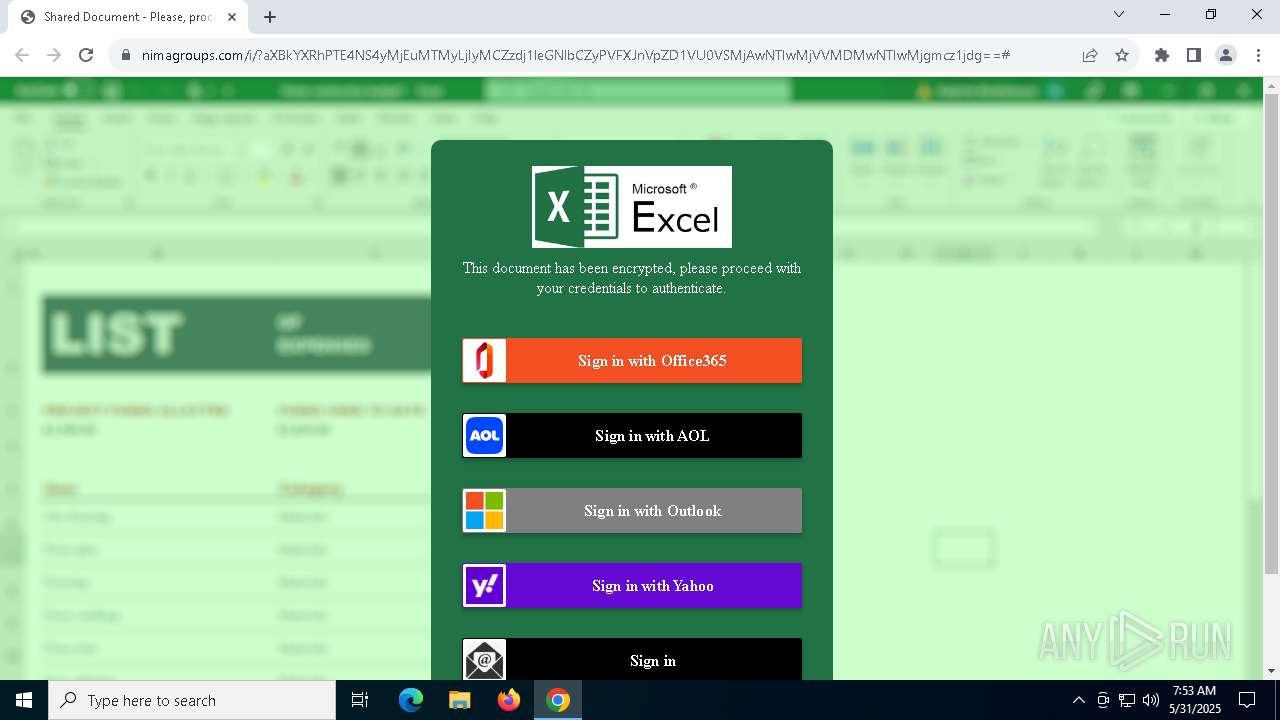Open the notification center icon
Viewport: 1280px width, 720px height.
pyautogui.click(x=1247, y=700)
